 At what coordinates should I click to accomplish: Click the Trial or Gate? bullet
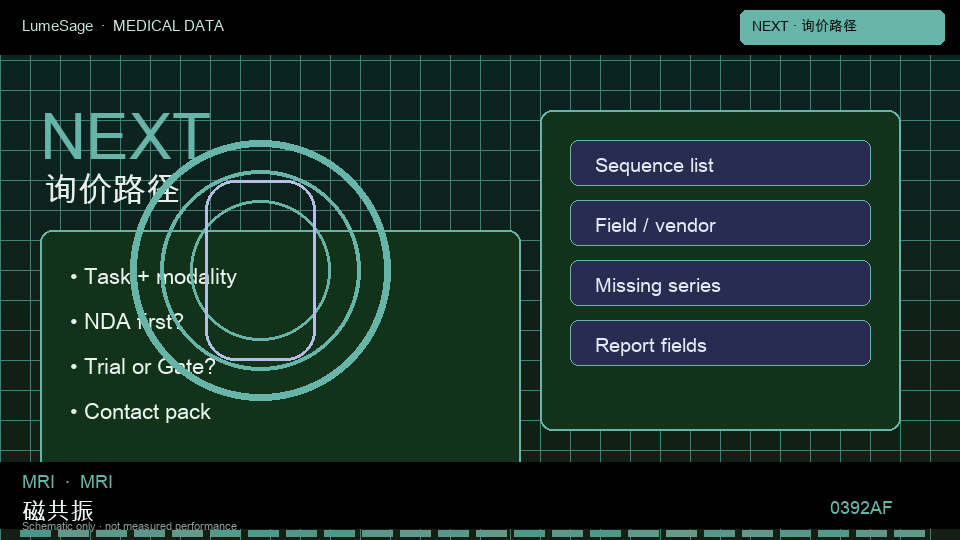point(143,367)
